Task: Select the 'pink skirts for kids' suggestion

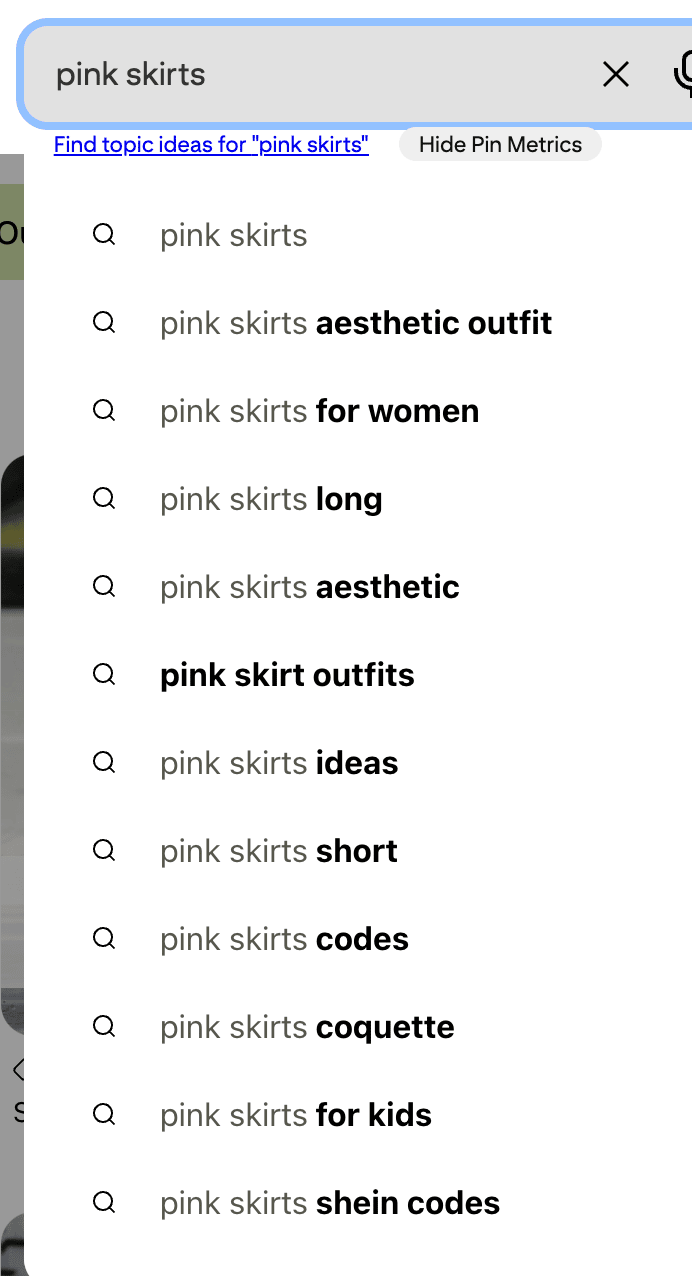Action: coord(358,1115)
